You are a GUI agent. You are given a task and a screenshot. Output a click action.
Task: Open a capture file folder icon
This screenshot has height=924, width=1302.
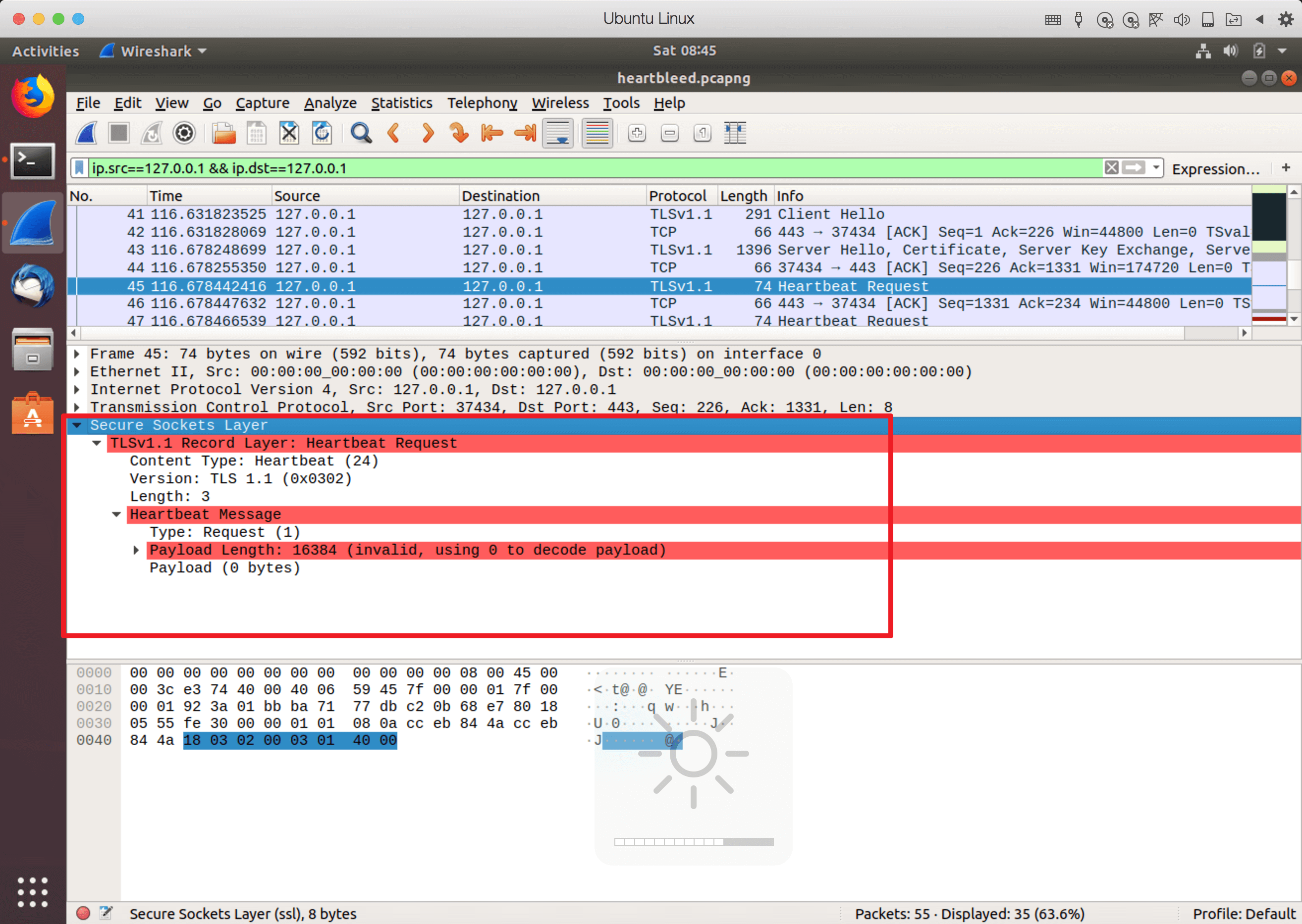(x=224, y=134)
